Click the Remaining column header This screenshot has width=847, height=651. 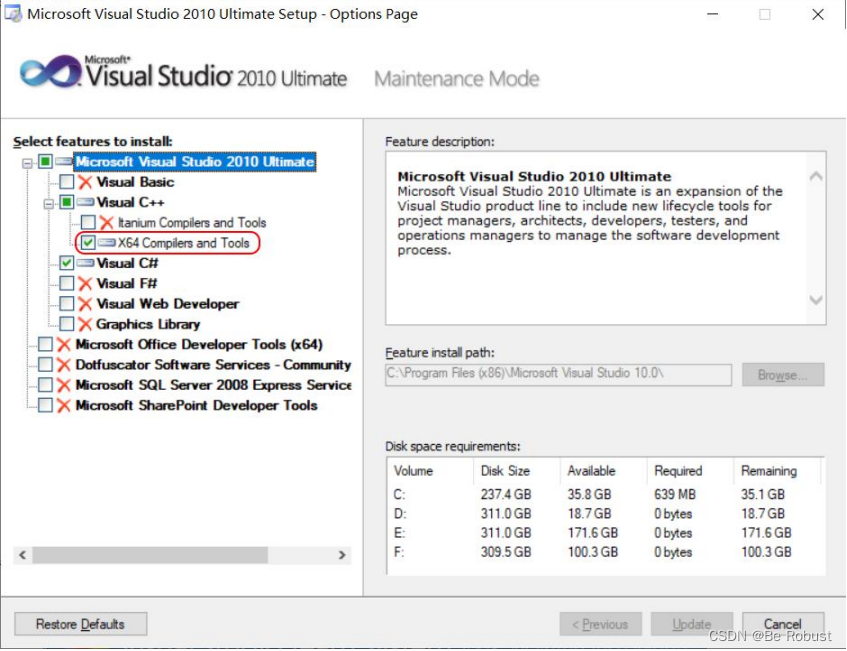point(777,471)
